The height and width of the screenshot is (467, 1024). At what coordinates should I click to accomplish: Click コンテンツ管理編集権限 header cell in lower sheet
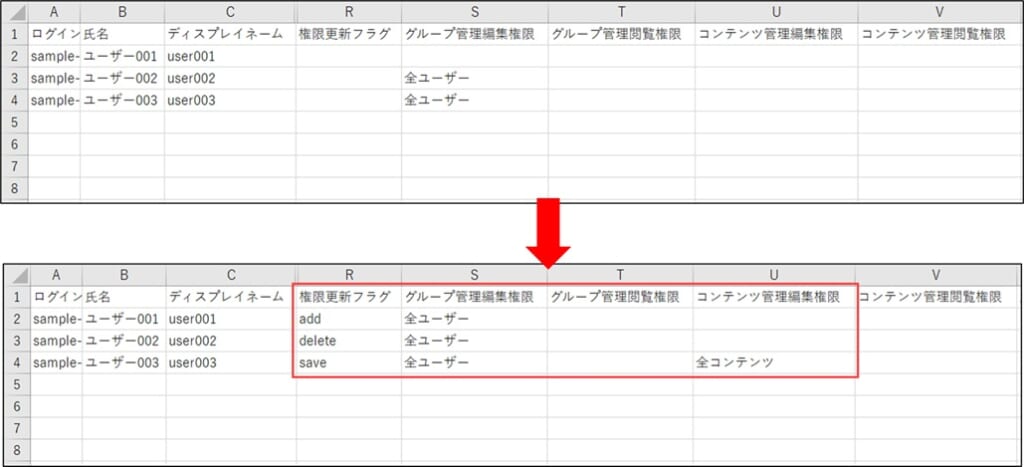point(774,297)
